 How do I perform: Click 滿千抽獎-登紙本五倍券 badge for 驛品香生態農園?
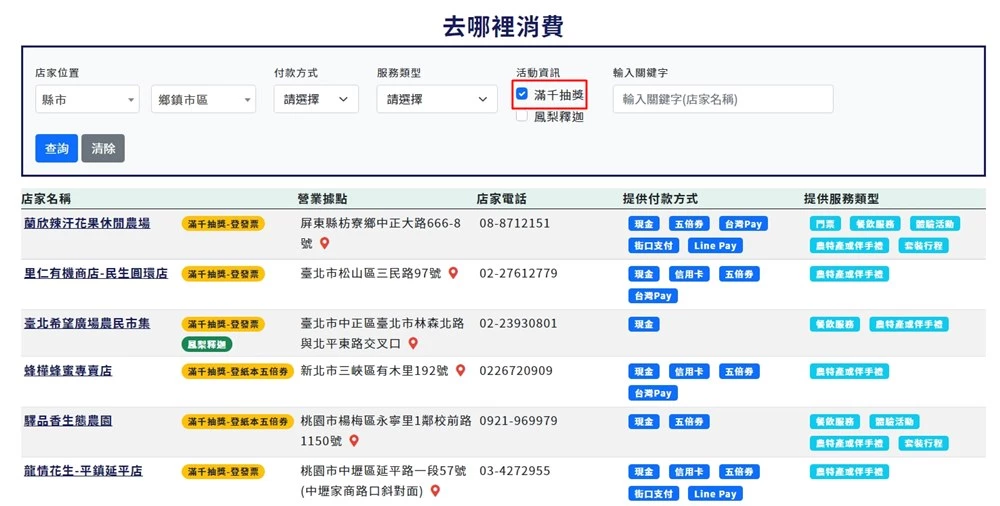point(238,422)
